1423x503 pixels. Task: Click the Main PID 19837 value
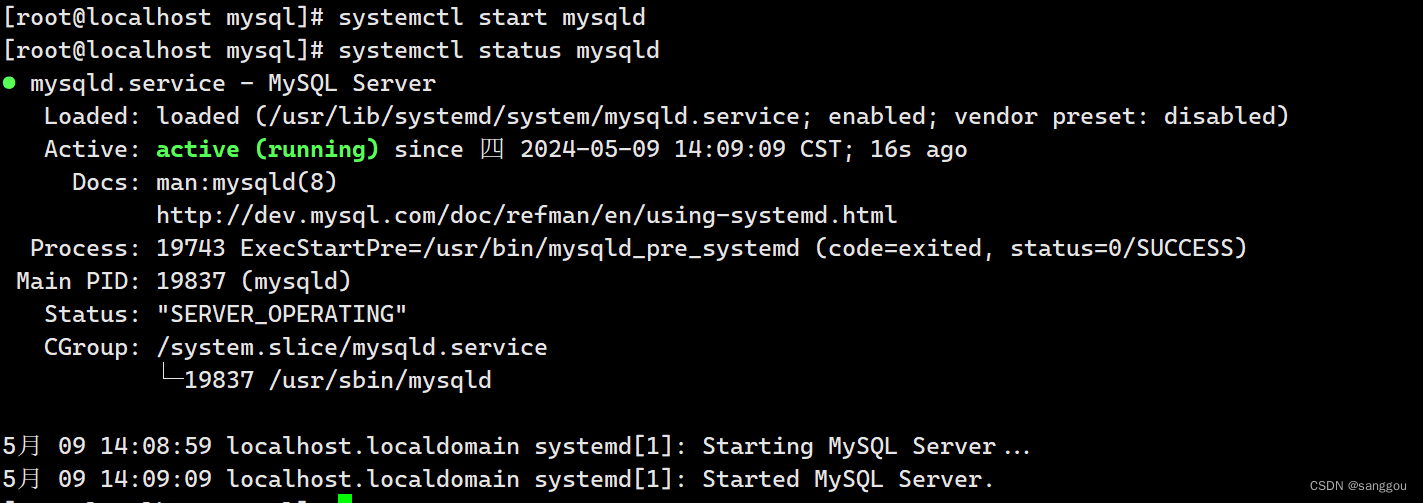click(191, 281)
